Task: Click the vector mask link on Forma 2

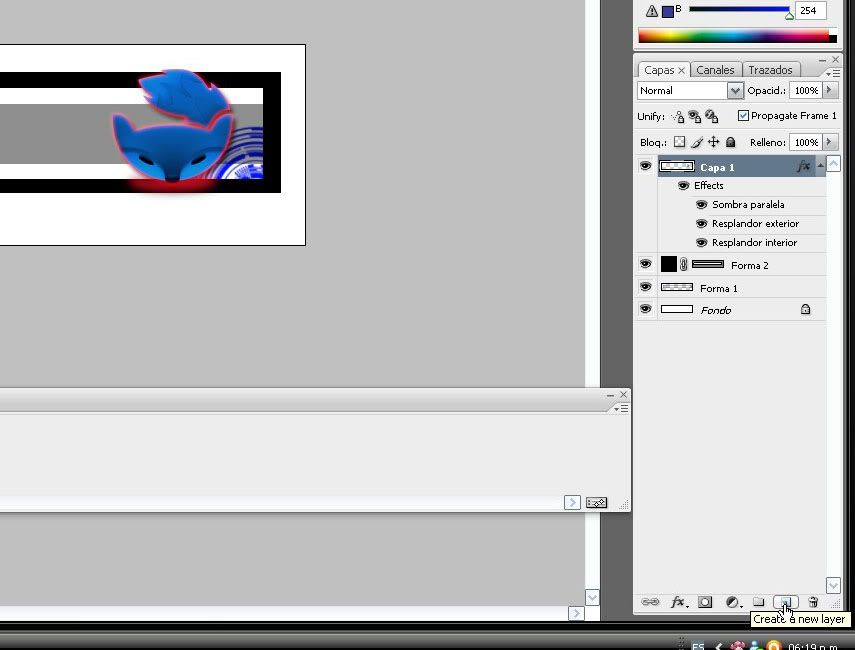Action: [x=684, y=265]
